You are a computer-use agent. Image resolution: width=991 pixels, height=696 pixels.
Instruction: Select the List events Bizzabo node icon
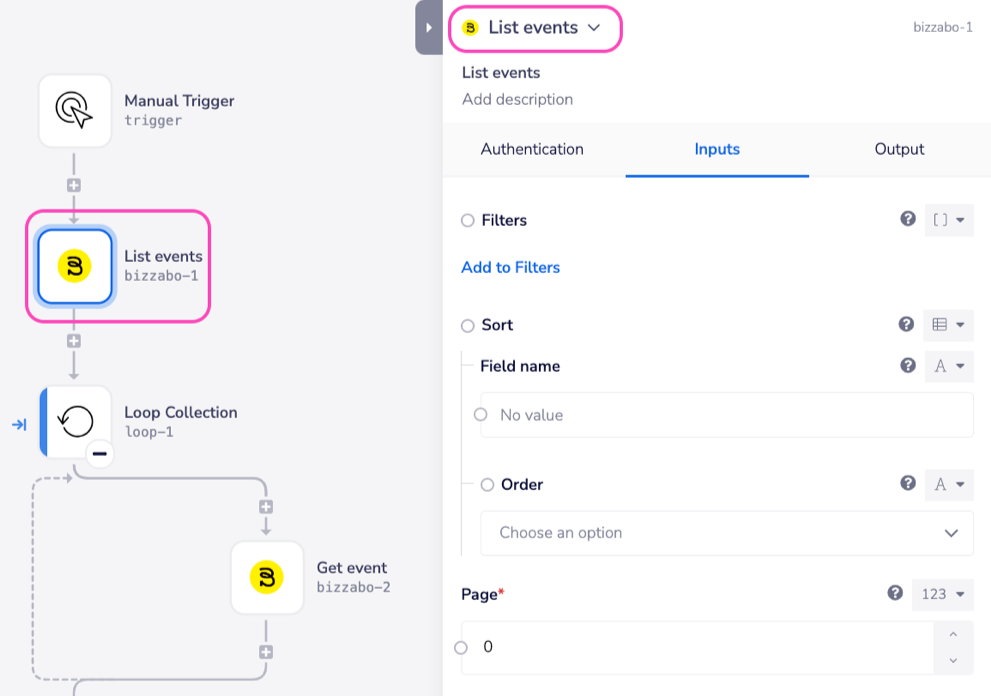click(75, 266)
